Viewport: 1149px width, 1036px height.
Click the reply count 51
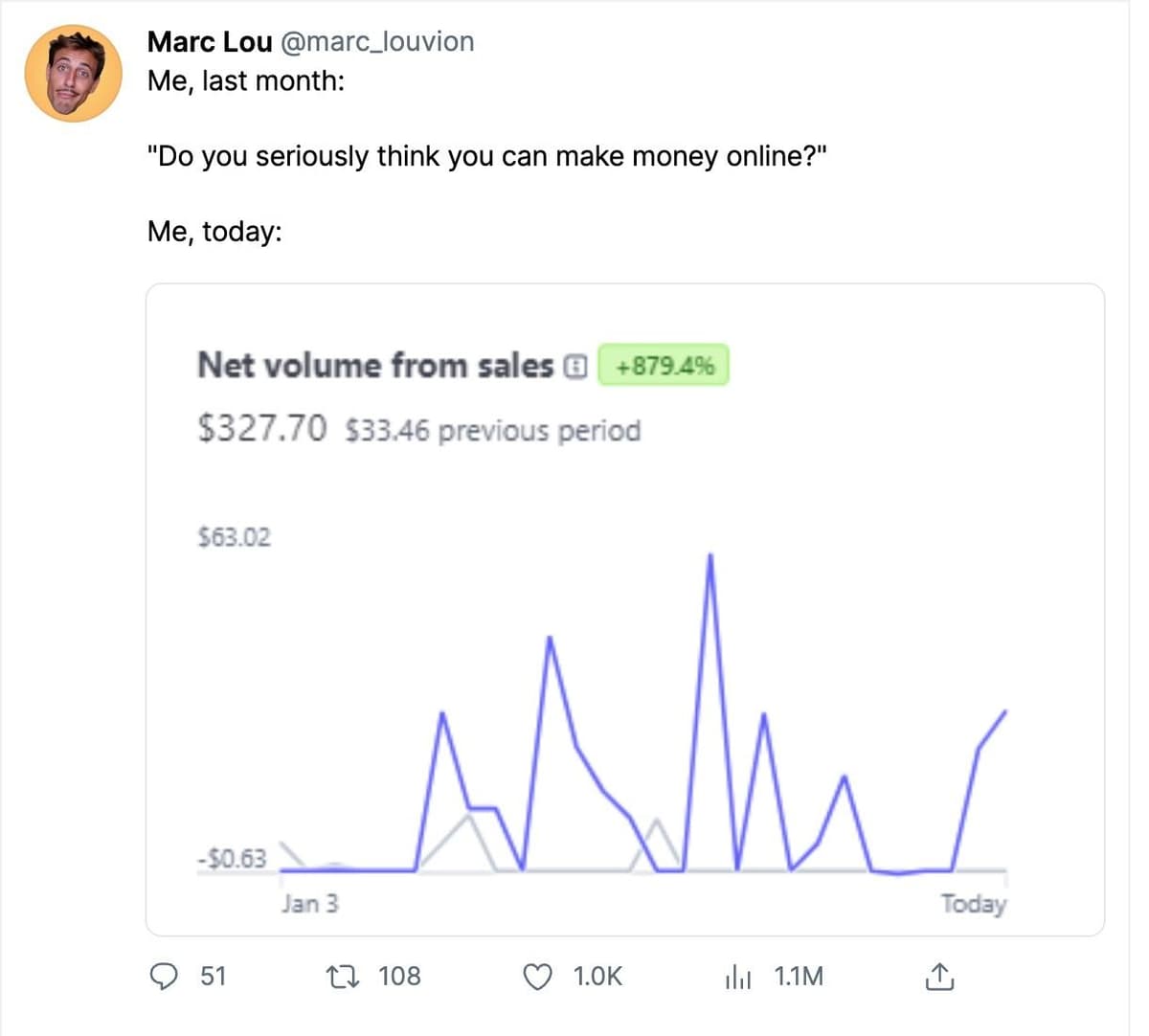click(x=214, y=977)
